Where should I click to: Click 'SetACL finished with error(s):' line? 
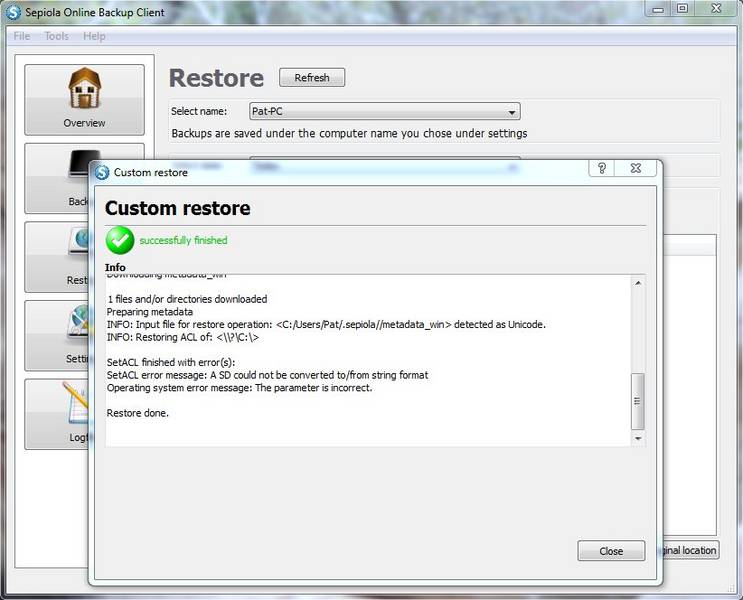(x=171, y=362)
